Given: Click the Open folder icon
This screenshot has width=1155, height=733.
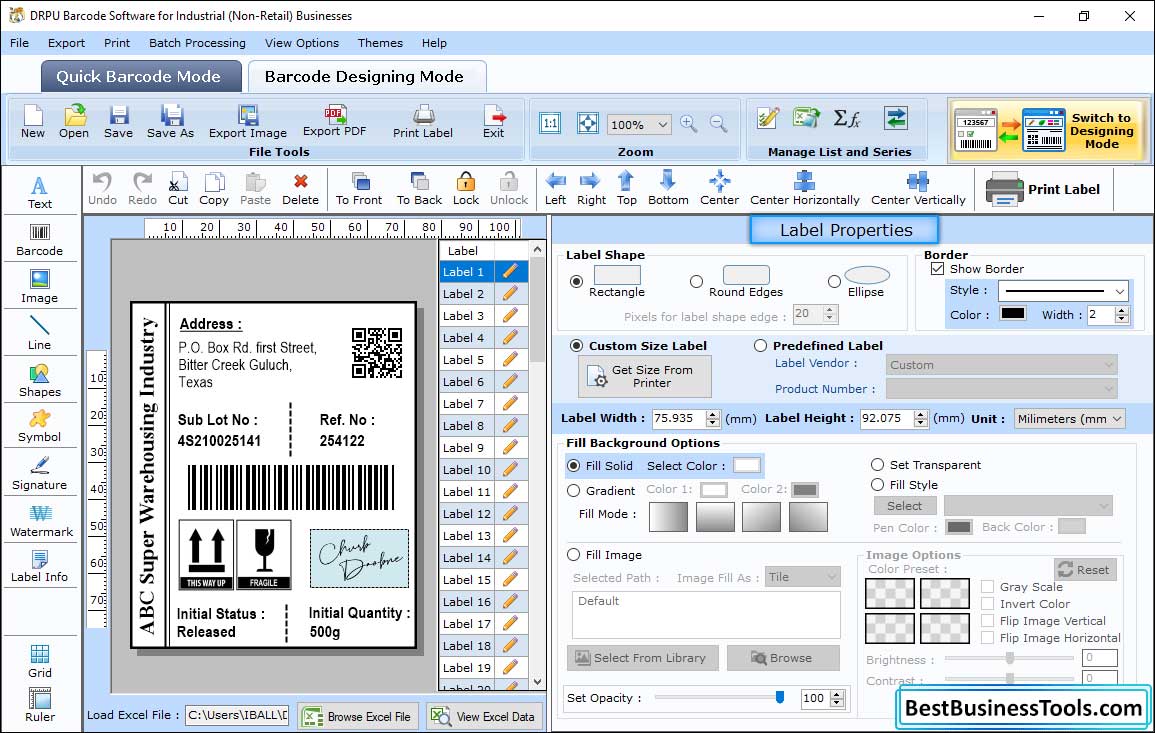Looking at the screenshot, I should 74,122.
